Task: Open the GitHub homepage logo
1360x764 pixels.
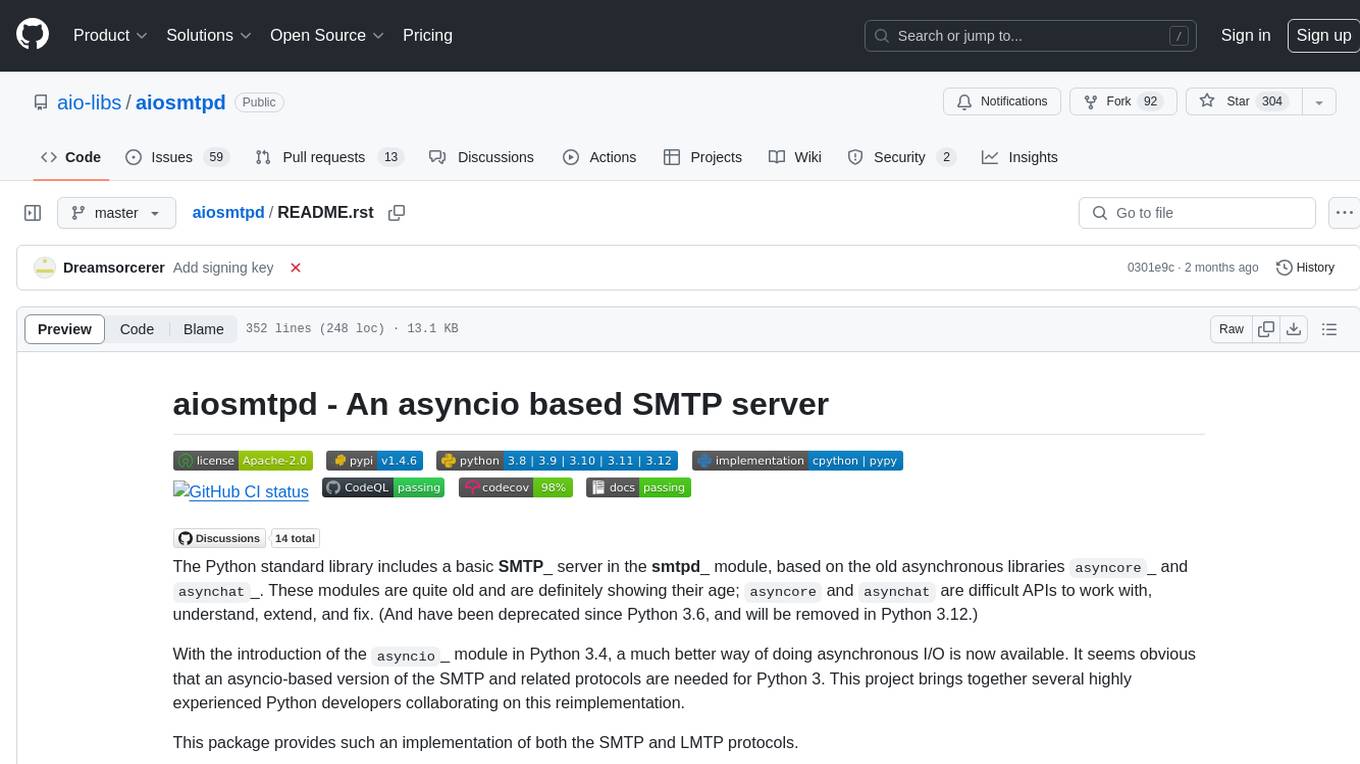Action: click(x=32, y=35)
